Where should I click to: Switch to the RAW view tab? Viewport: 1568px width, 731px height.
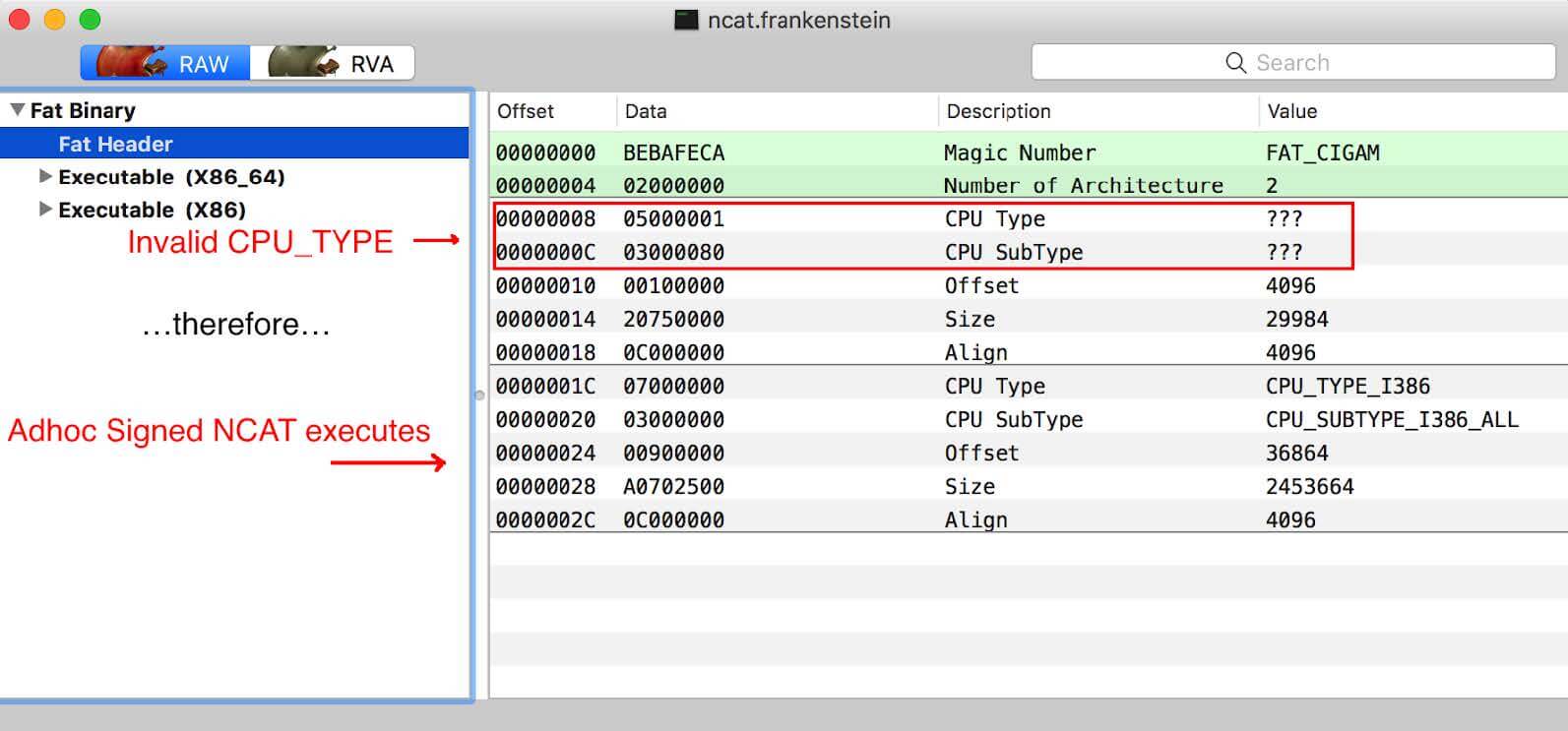[165, 63]
